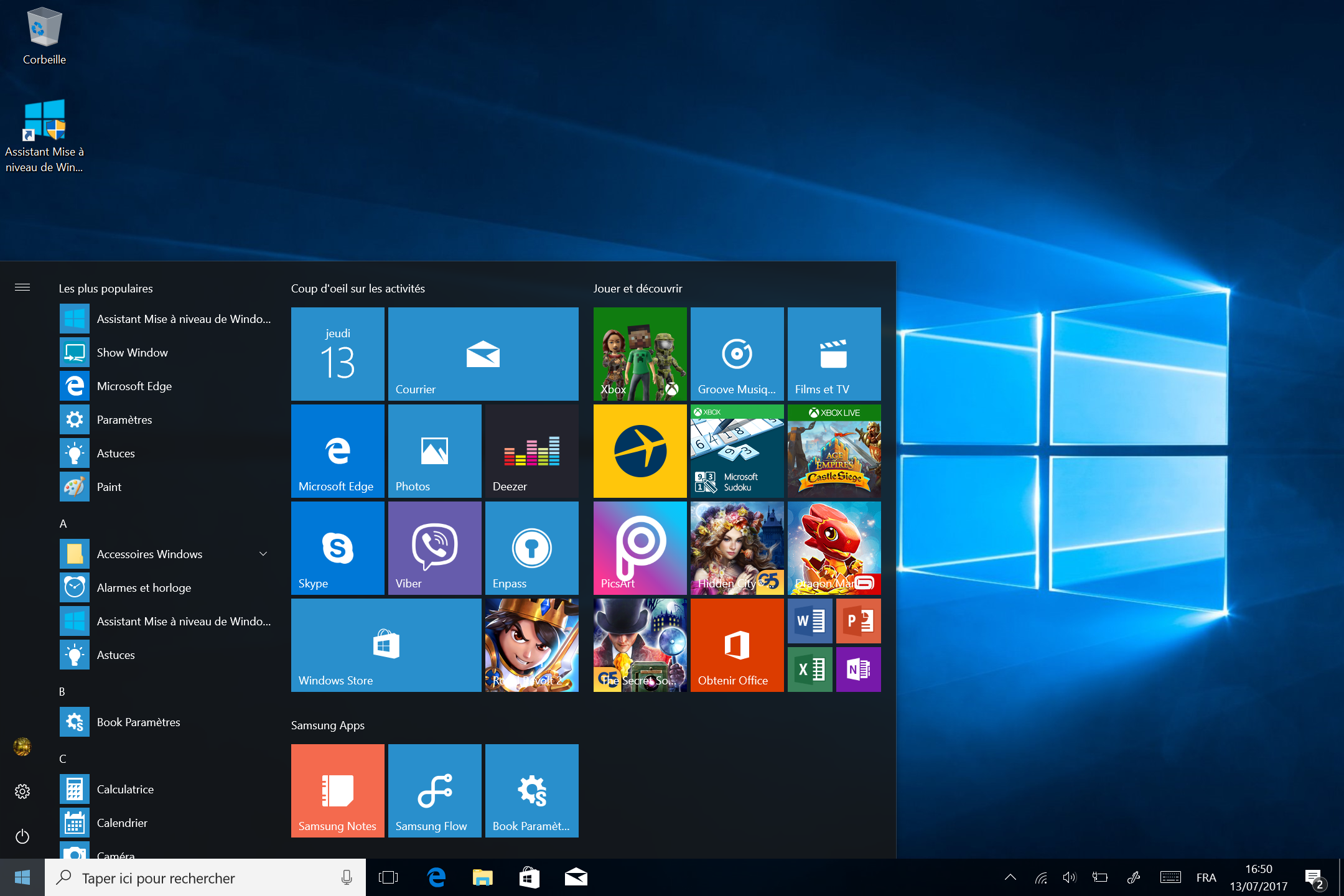Open the Windows Store tile
Image resolution: width=1344 pixels, height=896 pixels.
pos(386,645)
